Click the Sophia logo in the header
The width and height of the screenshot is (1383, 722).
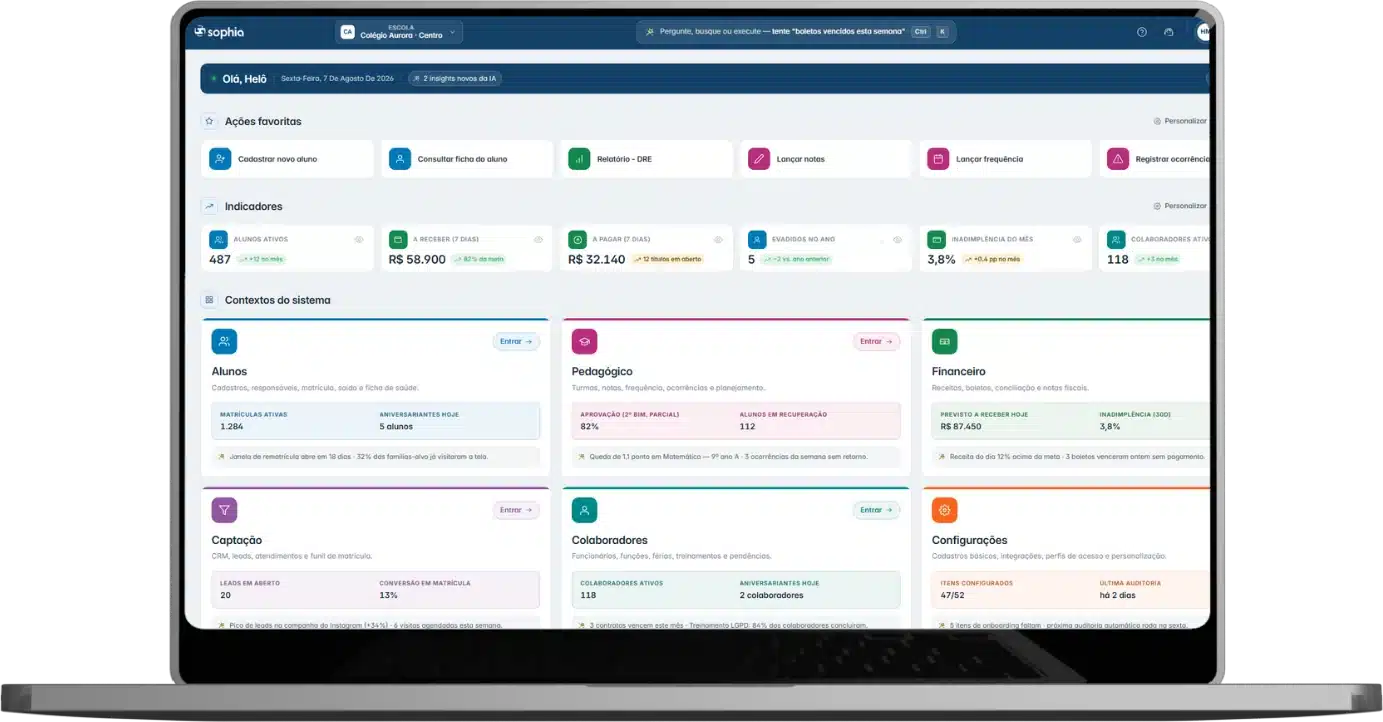[x=219, y=32]
